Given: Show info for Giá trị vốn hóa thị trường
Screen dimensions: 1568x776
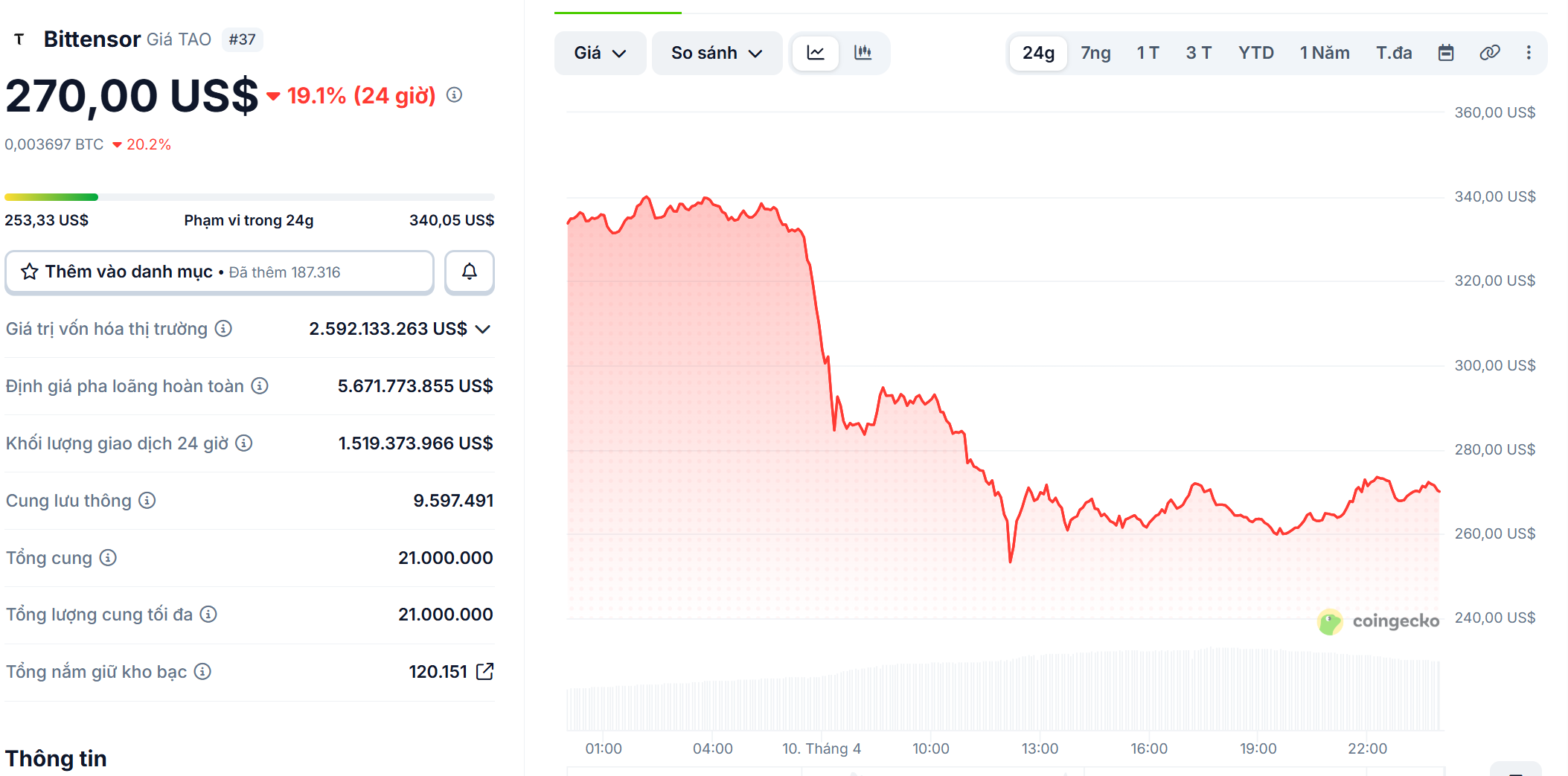Looking at the screenshot, I should point(223,329).
